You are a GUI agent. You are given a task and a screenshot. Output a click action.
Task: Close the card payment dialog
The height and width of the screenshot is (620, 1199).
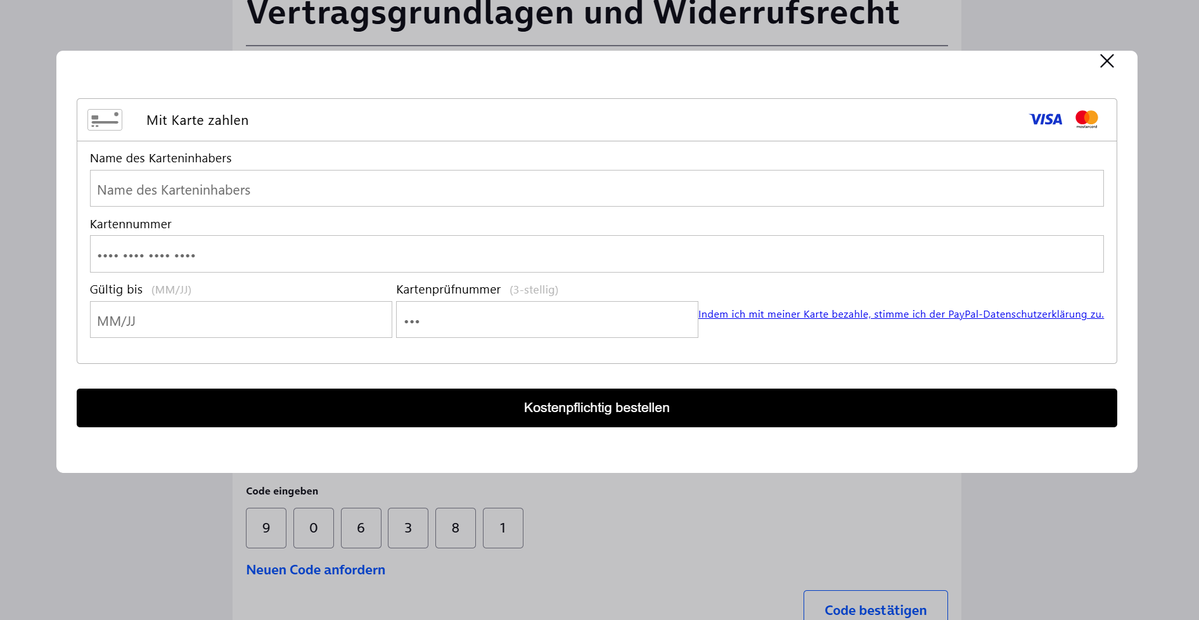click(1106, 61)
